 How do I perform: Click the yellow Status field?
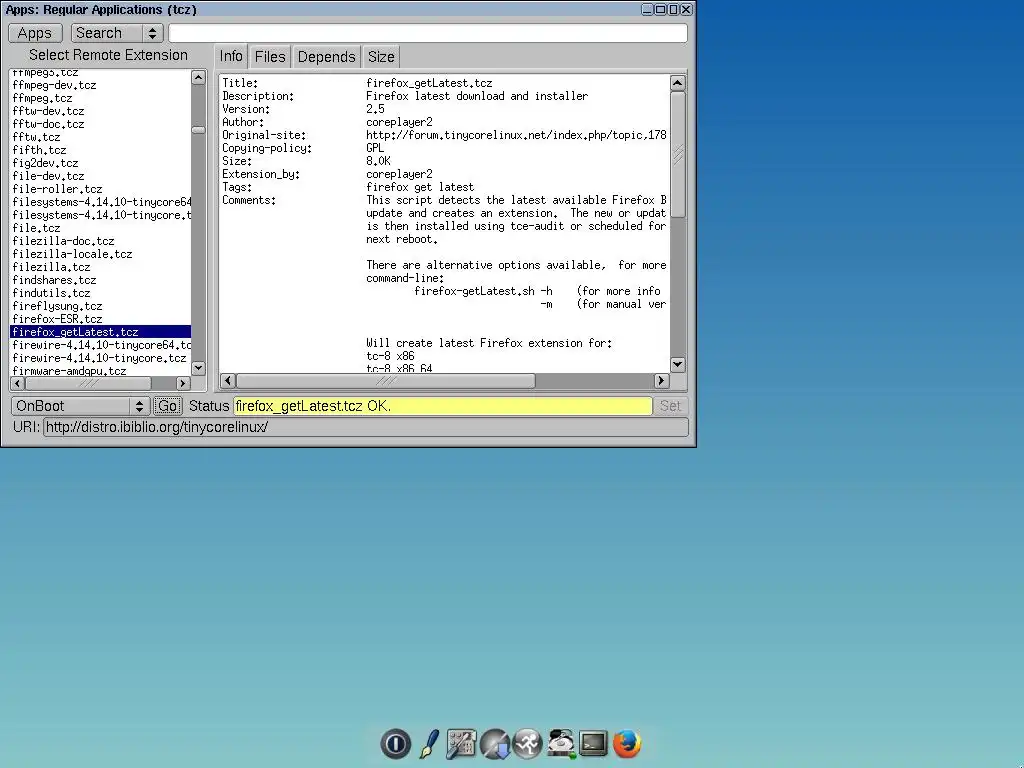[443, 406]
